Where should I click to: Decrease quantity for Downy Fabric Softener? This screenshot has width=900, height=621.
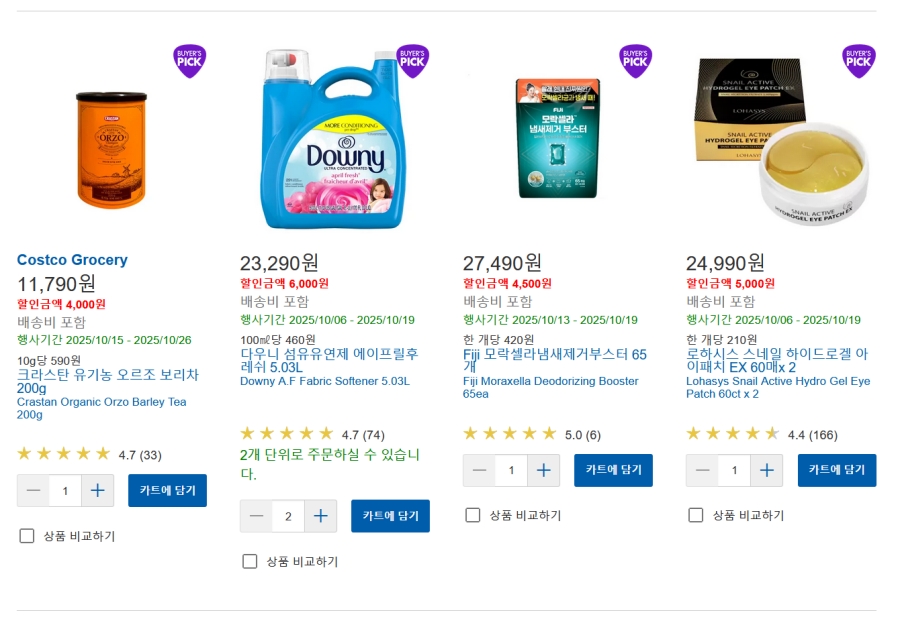coord(256,516)
